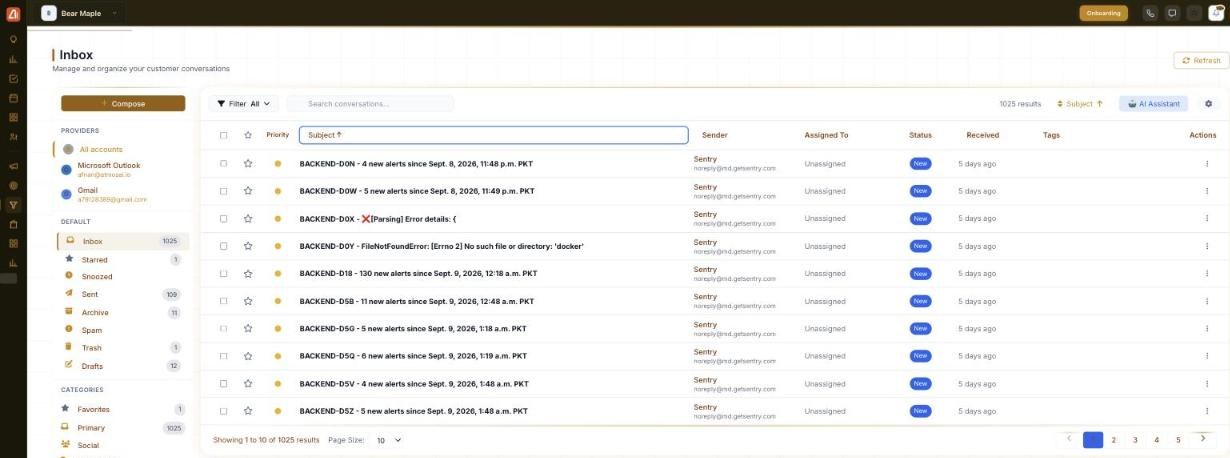Go to previous page arrow in pagination
Image resolution: width=1230 pixels, height=458 pixels.
[1069, 438]
